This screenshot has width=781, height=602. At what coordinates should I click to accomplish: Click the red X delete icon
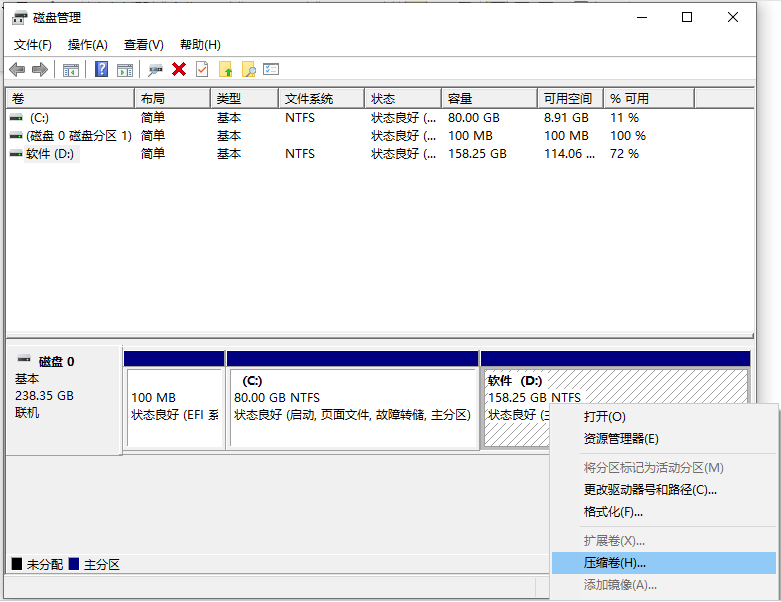[179, 69]
